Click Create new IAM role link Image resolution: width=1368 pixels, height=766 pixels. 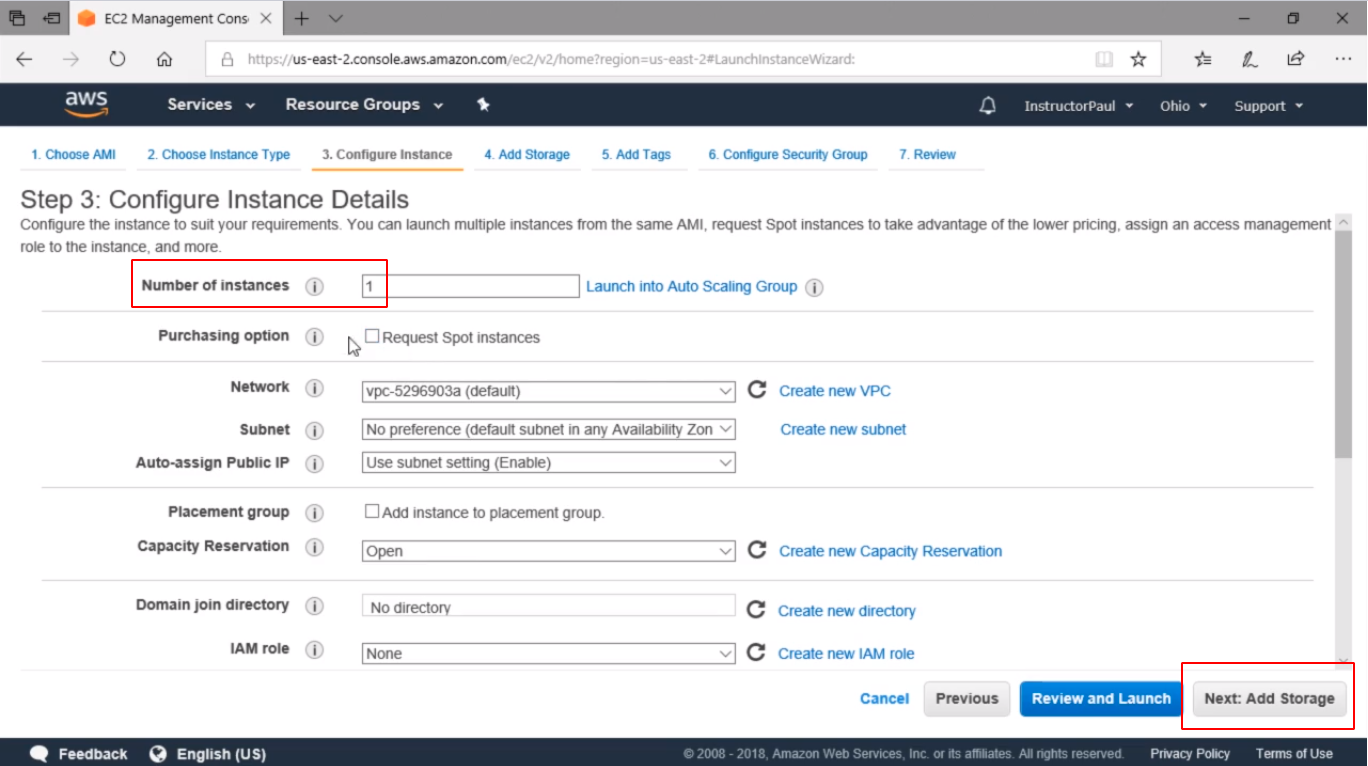(x=846, y=654)
